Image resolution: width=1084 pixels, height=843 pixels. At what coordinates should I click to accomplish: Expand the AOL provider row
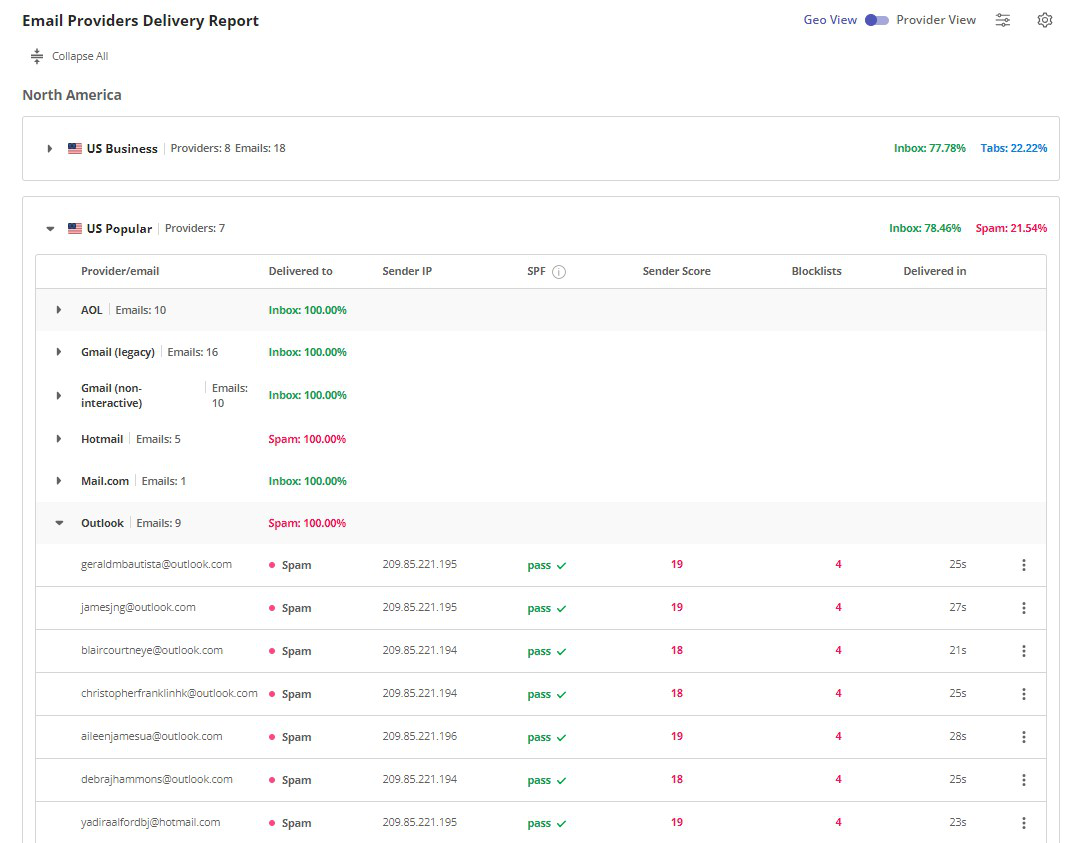pyautogui.click(x=59, y=310)
